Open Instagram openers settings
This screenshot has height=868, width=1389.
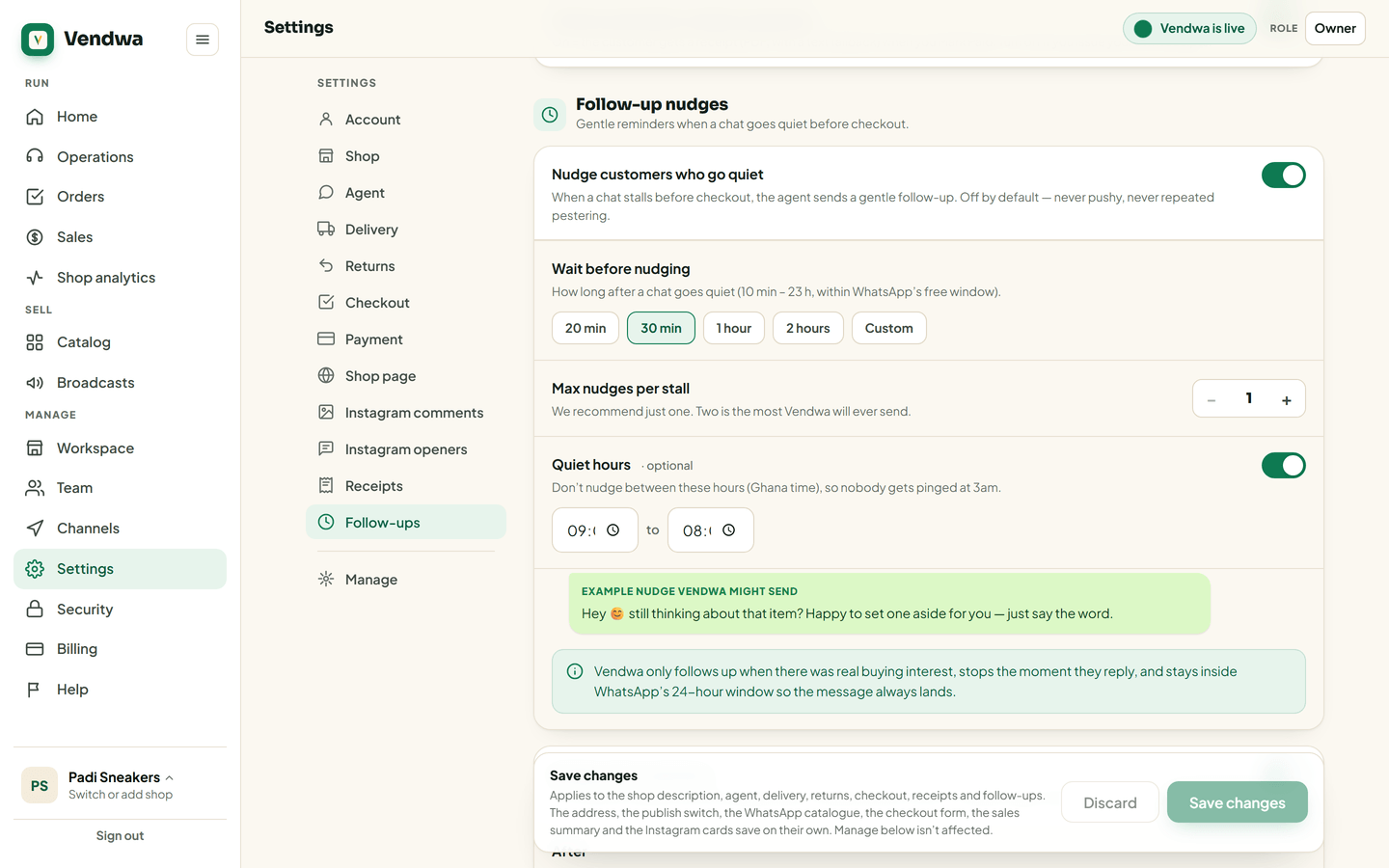coord(406,449)
